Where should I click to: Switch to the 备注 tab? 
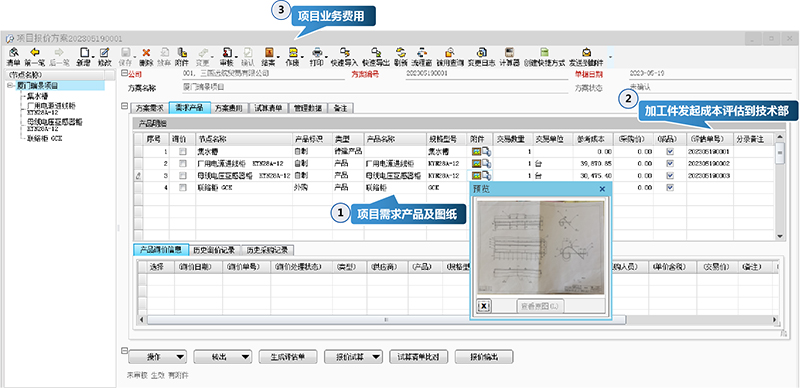341,108
